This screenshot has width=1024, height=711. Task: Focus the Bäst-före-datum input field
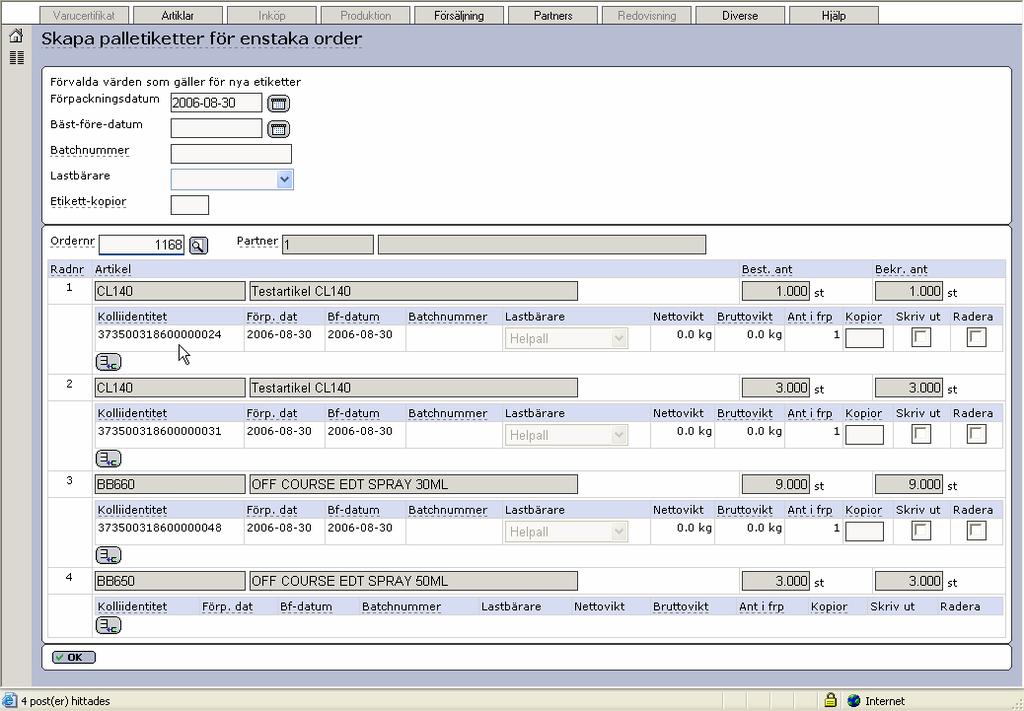click(x=216, y=128)
